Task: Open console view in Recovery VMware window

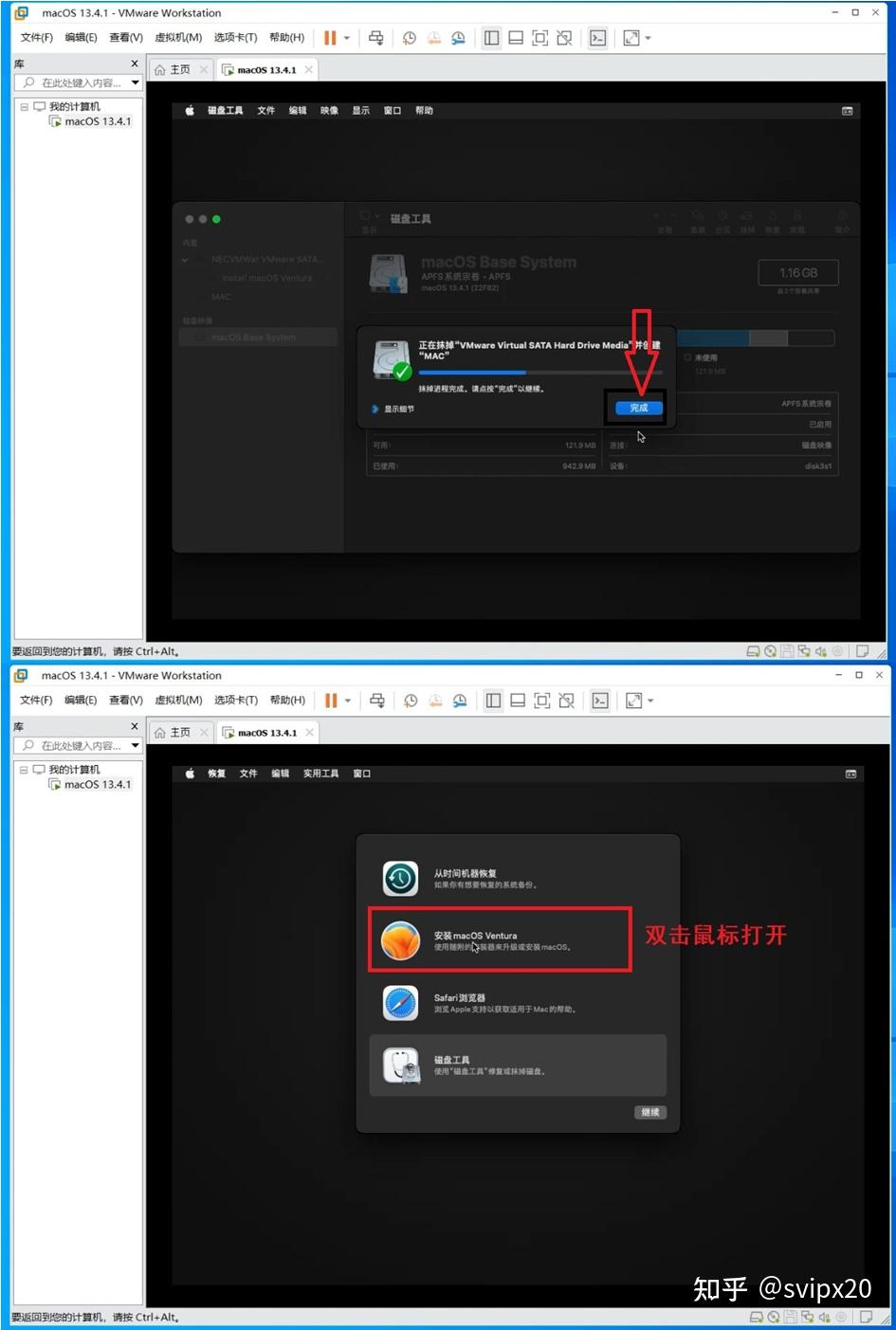Action: coord(600,701)
